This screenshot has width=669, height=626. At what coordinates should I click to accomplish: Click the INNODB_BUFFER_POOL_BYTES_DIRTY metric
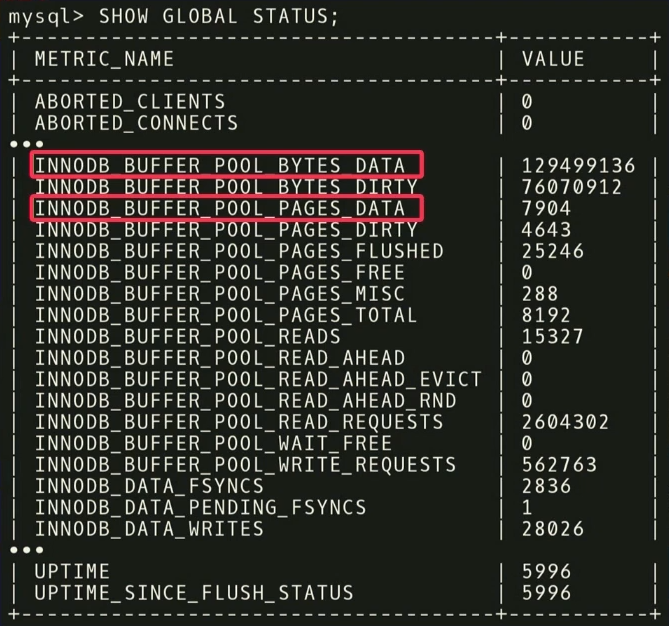[x=226, y=187]
